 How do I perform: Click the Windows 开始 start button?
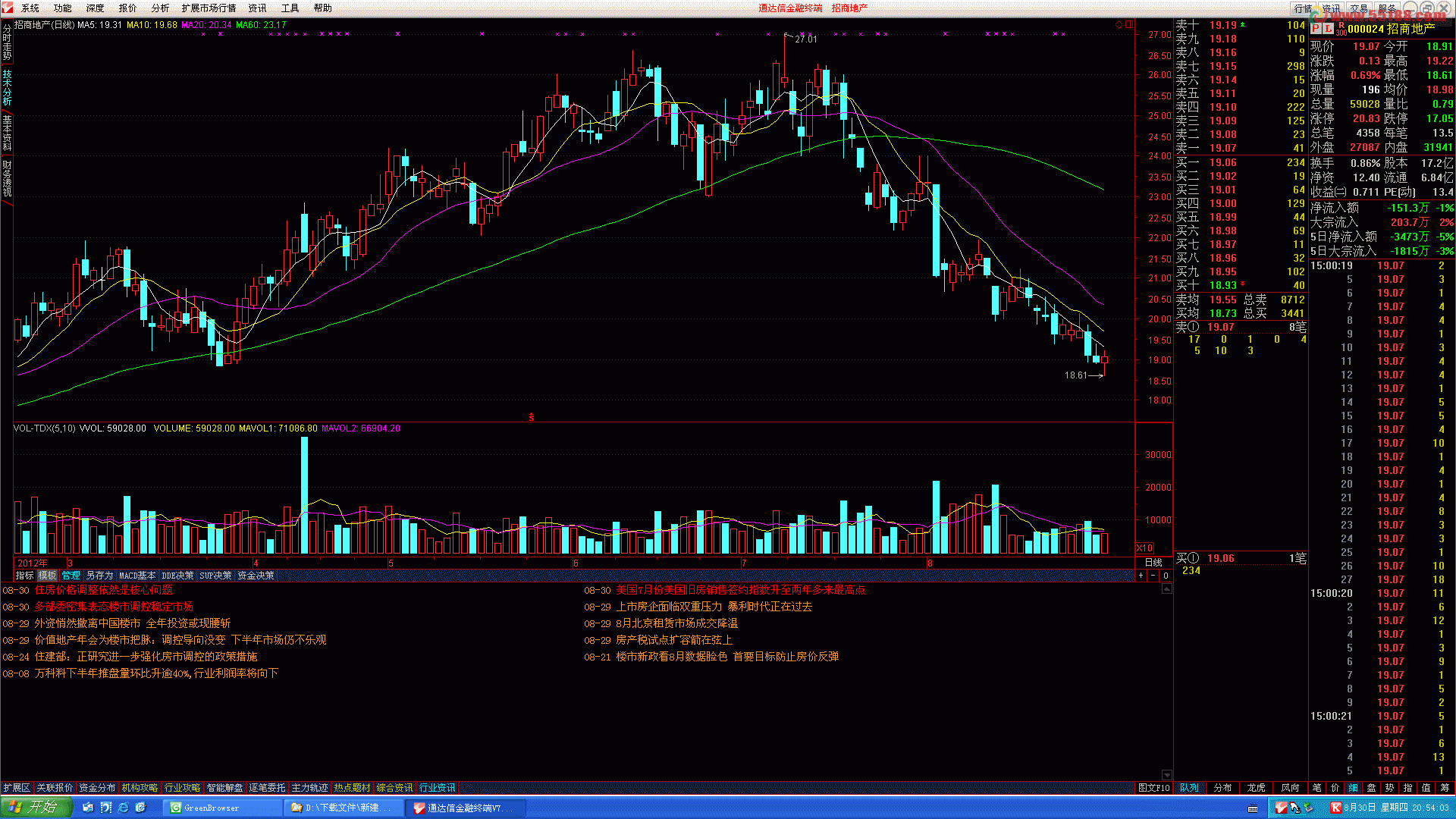pyautogui.click(x=36, y=808)
